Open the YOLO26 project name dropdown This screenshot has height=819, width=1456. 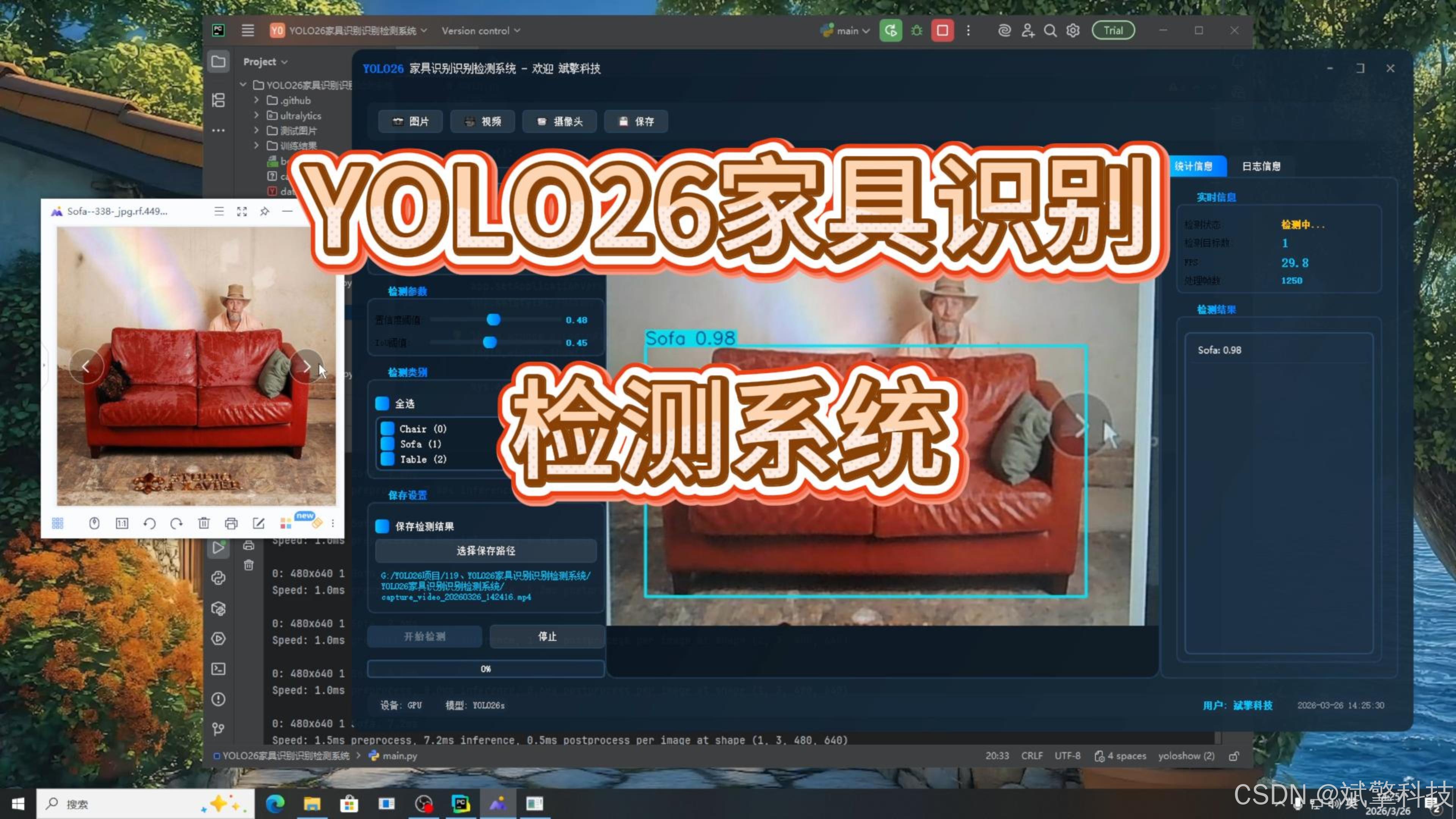(348, 30)
